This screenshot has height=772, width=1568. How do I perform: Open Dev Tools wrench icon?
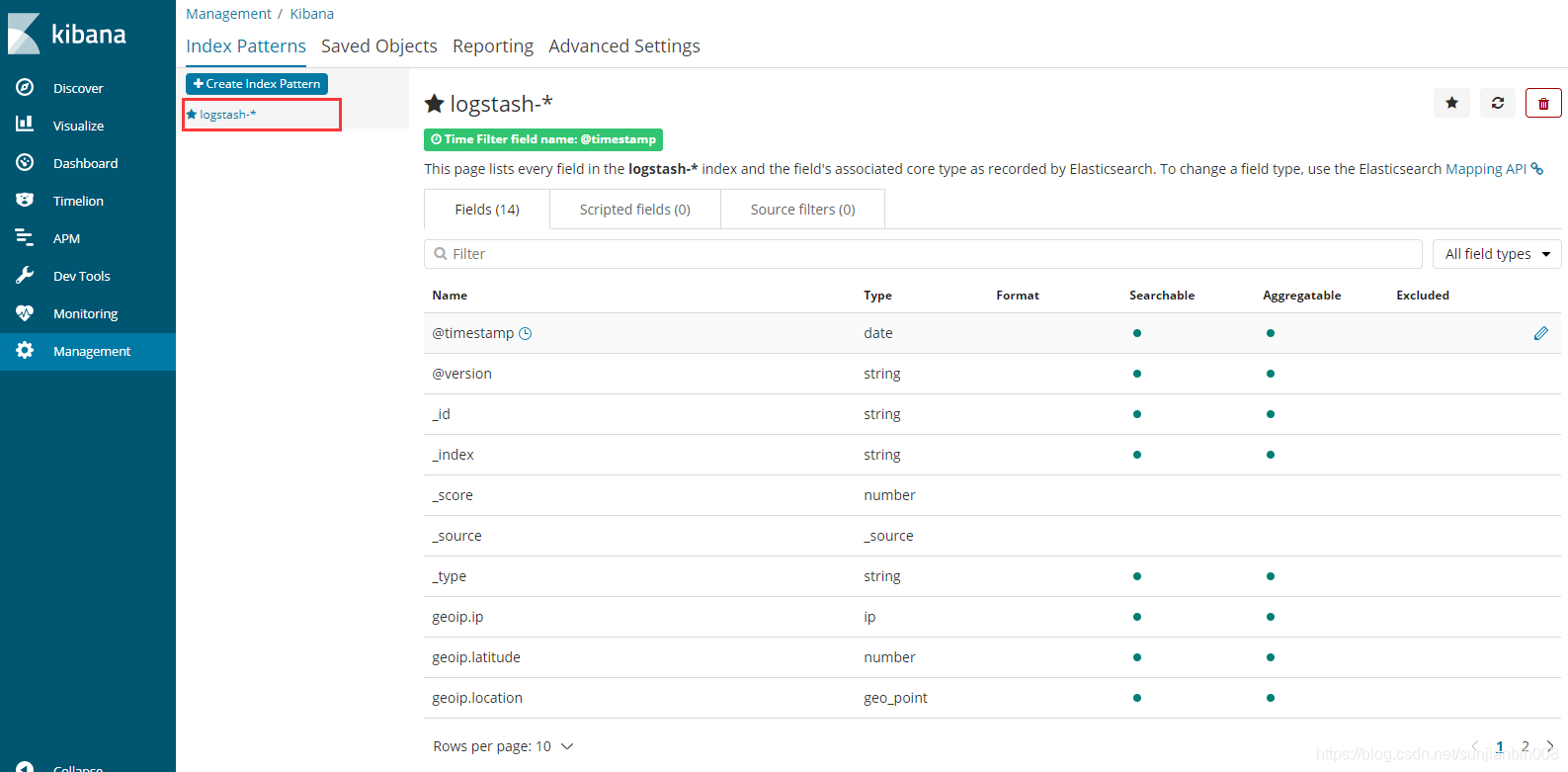(x=25, y=275)
